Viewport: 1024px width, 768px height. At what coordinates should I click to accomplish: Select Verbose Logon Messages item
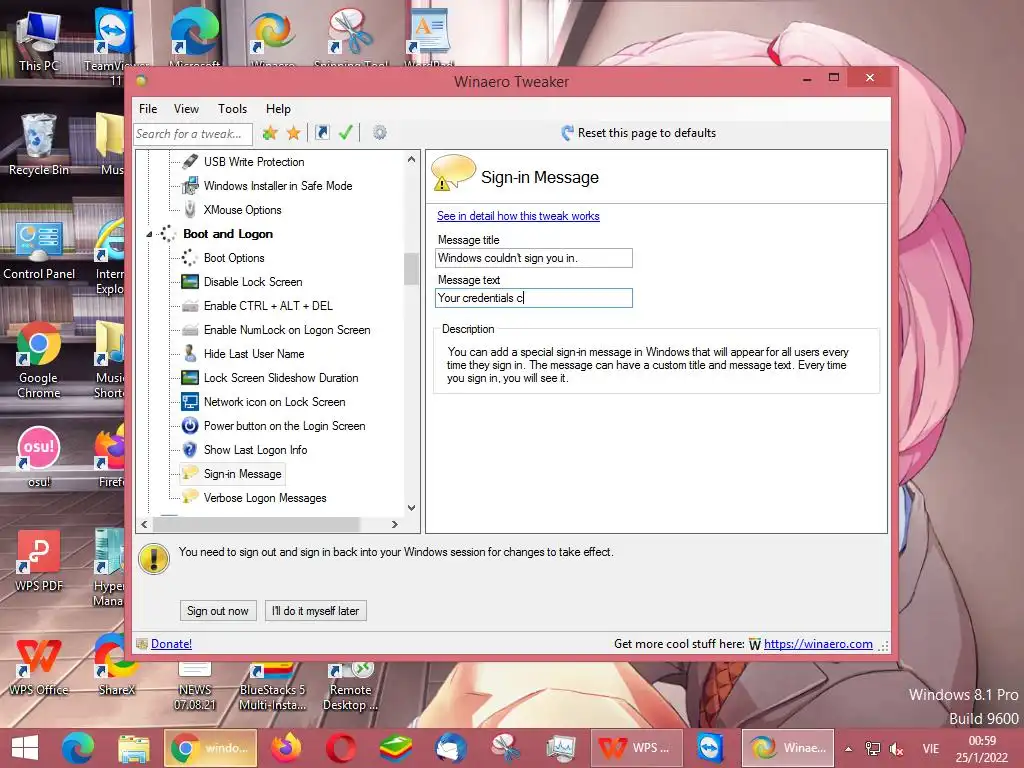click(264, 498)
